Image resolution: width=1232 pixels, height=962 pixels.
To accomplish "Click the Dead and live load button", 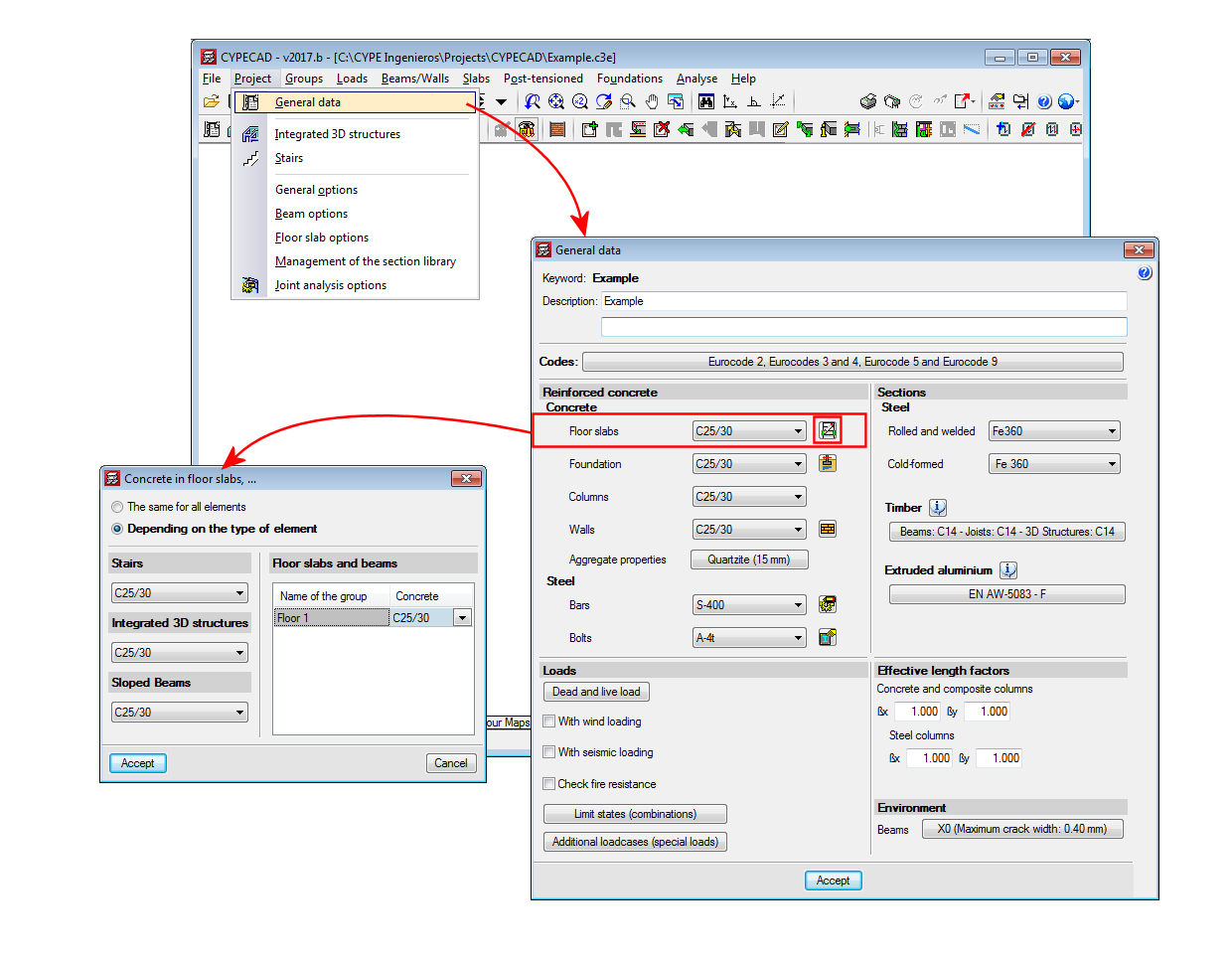I will click(596, 692).
